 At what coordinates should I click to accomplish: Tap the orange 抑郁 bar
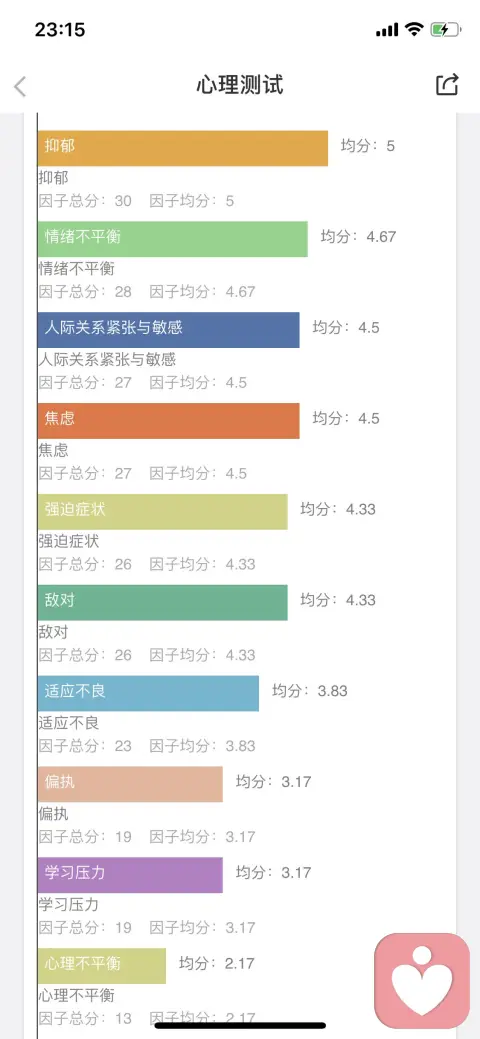pos(183,148)
